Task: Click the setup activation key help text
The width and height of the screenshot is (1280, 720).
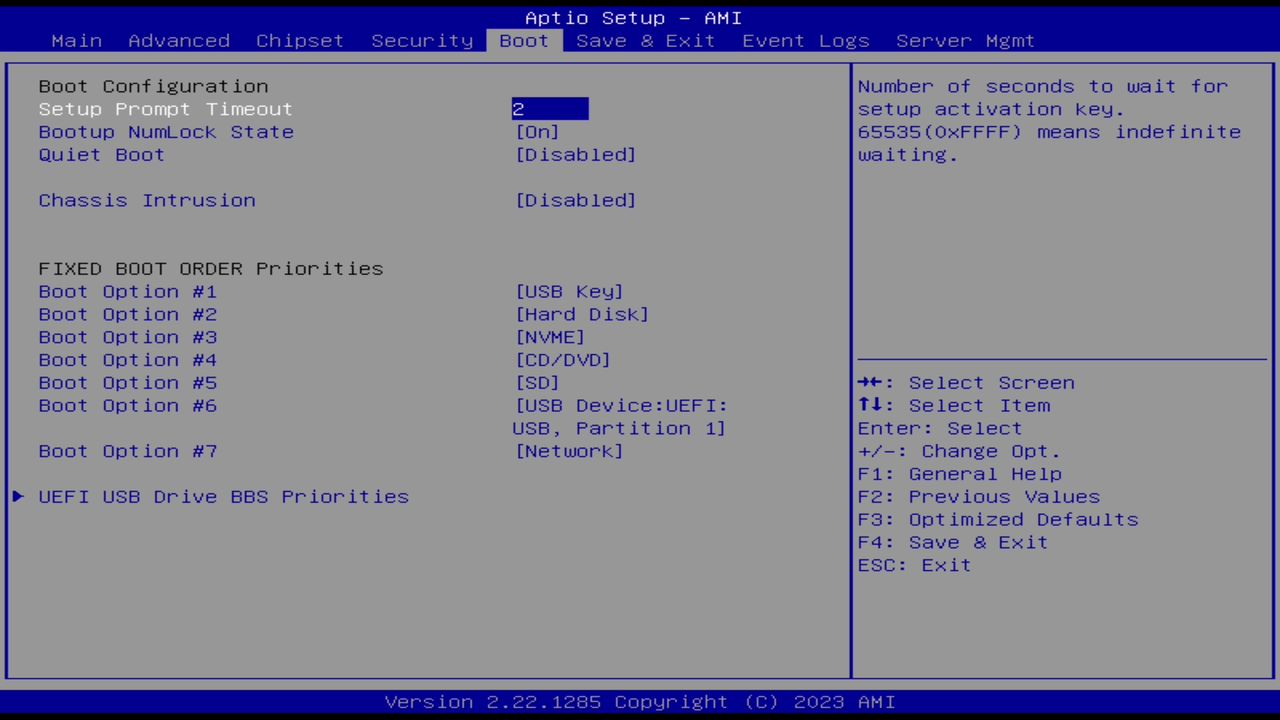Action: click(1049, 120)
